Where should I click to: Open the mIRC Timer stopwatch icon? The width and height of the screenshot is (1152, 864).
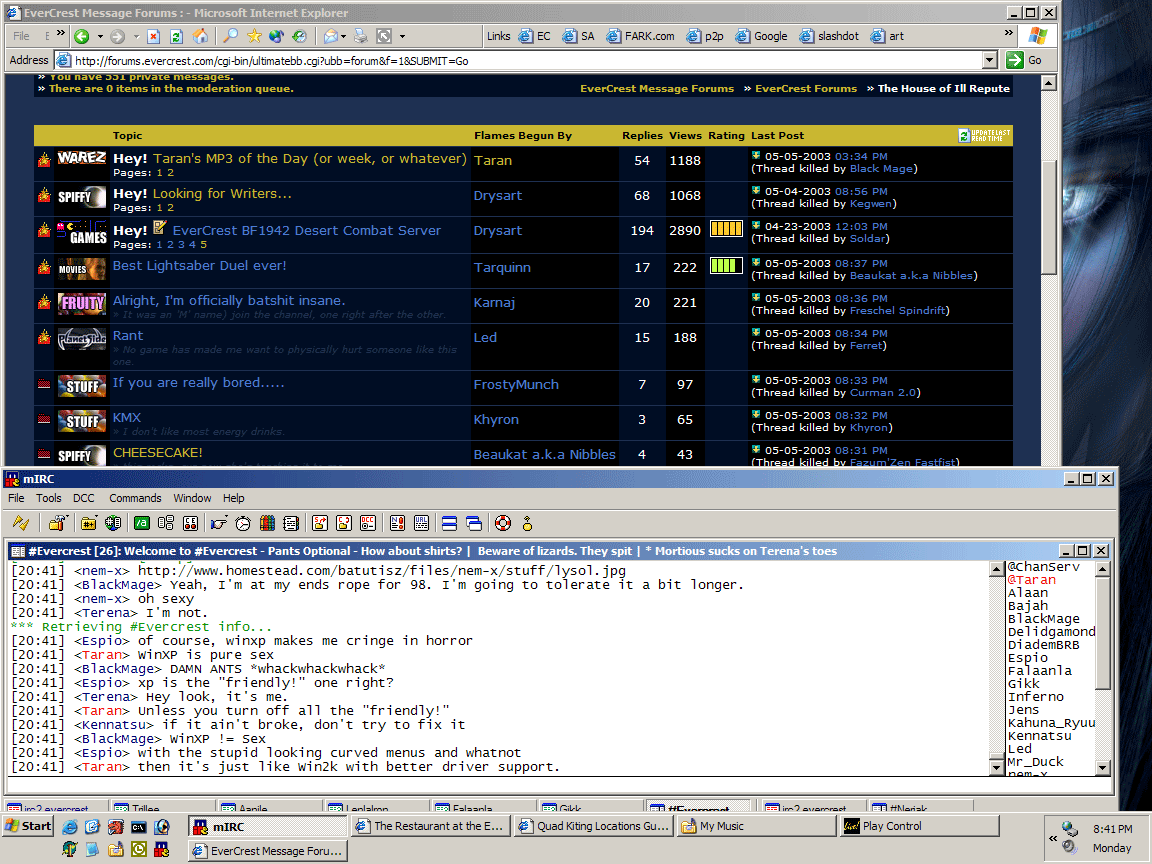243,523
